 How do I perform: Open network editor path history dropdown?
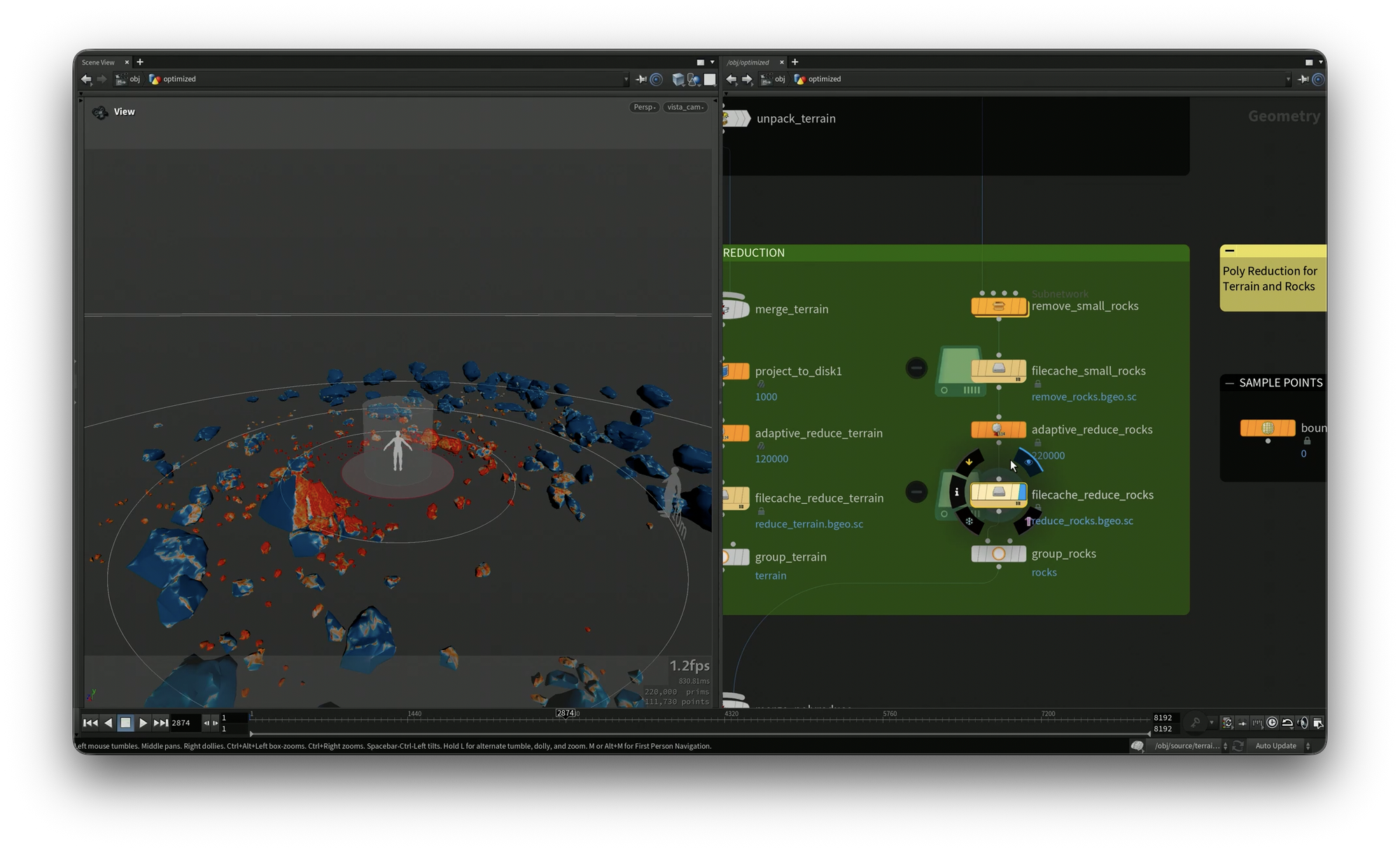tap(1288, 80)
